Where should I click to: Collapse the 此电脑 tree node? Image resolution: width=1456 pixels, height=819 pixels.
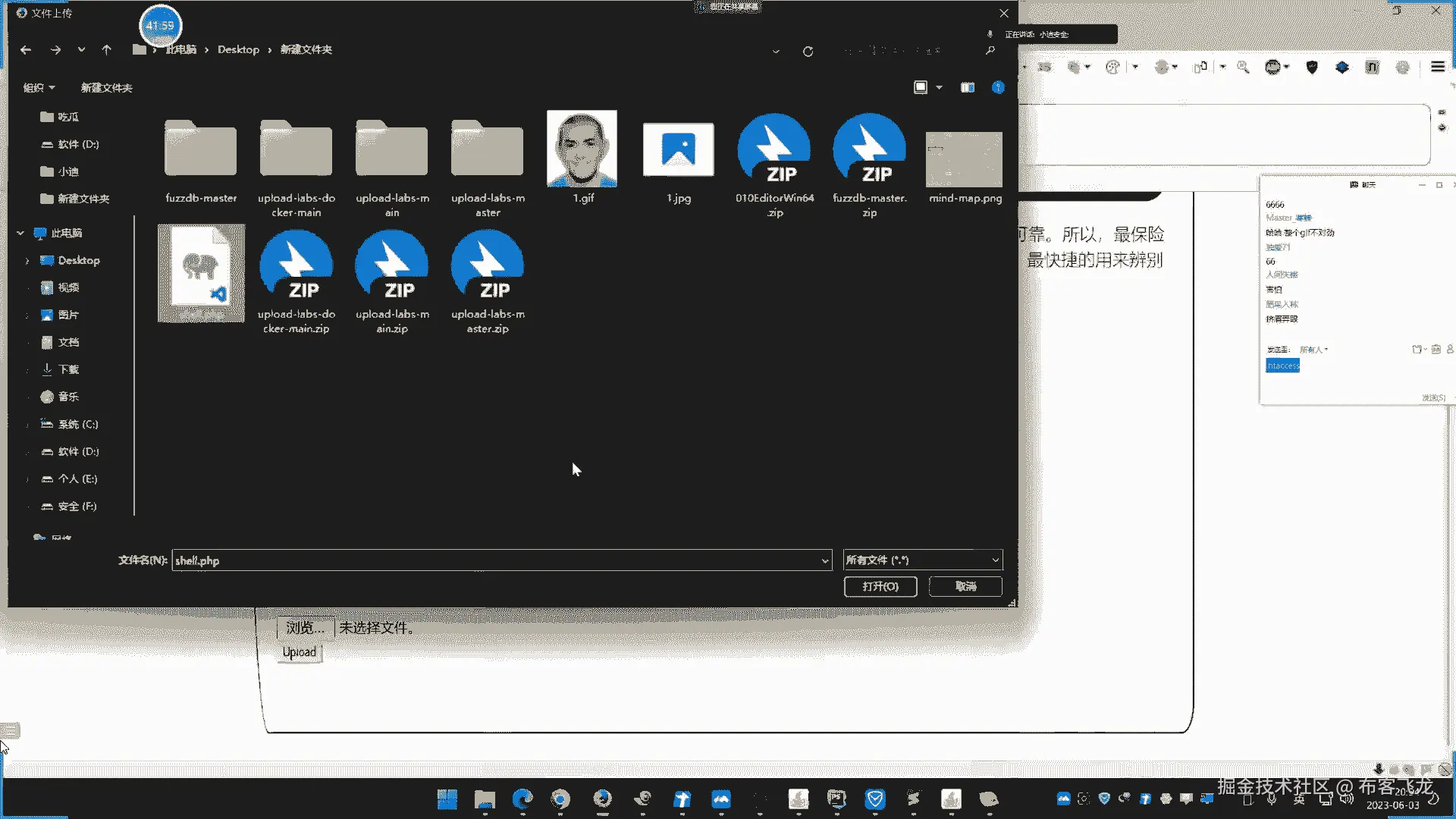pyautogui.click(x=20, y=234)
